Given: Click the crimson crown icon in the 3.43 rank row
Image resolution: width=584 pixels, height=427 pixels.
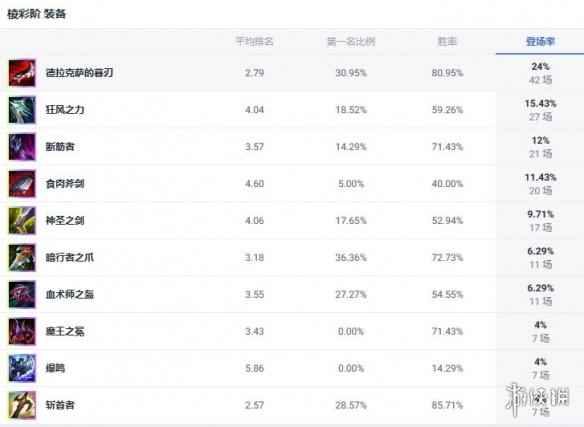Looking at the screenshot, I should tap(22, 331).
